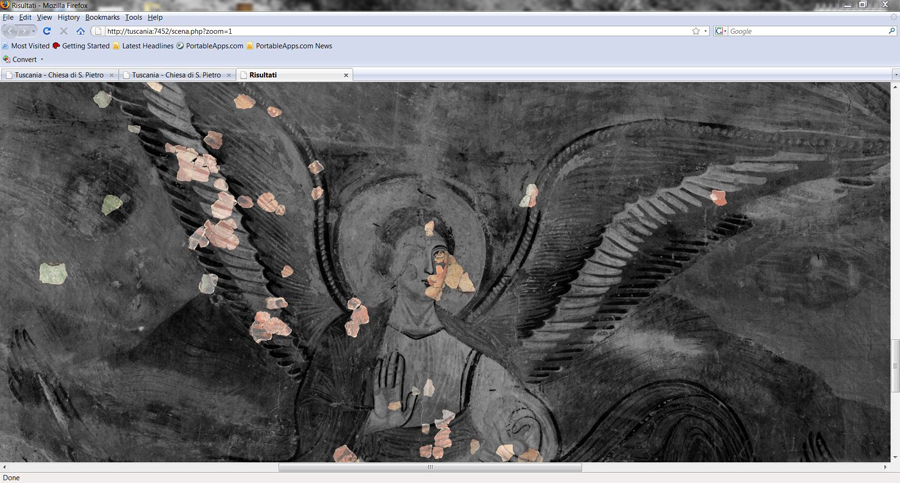Stop loading the page
This screenshot has width=900, height=483.
[64, 31]
